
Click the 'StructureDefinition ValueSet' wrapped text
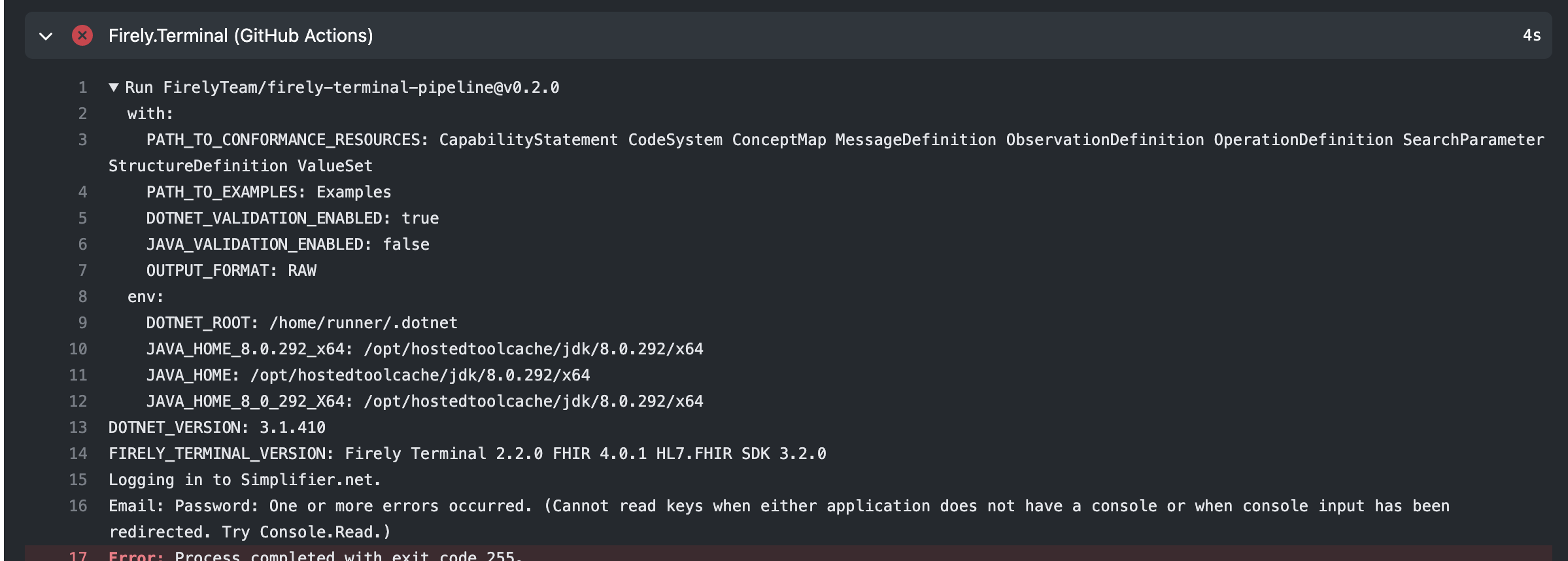[x=241, y=166]
